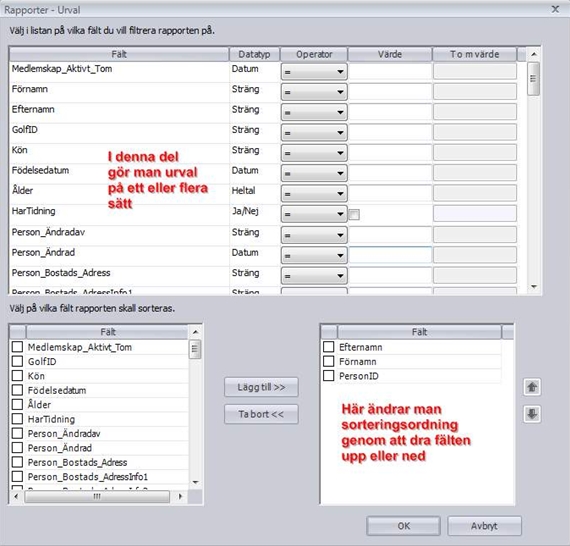Click the scroll-up arrow of the left sort list

click(x=195, y=332)
